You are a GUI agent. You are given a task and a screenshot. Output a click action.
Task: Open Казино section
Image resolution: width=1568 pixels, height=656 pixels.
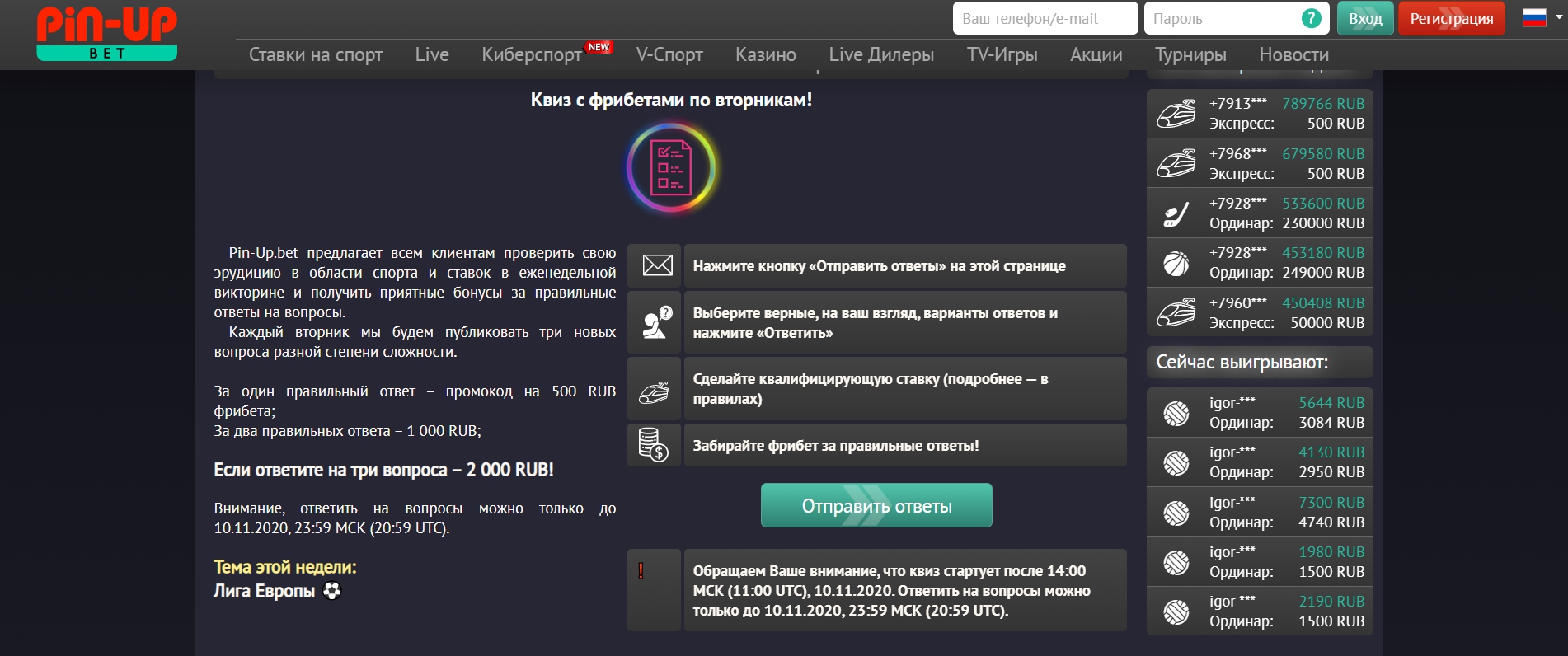766,54
